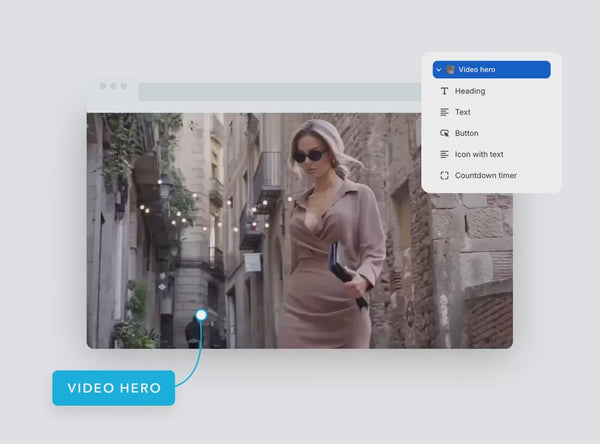Select the Button block label

pos(466,133)
